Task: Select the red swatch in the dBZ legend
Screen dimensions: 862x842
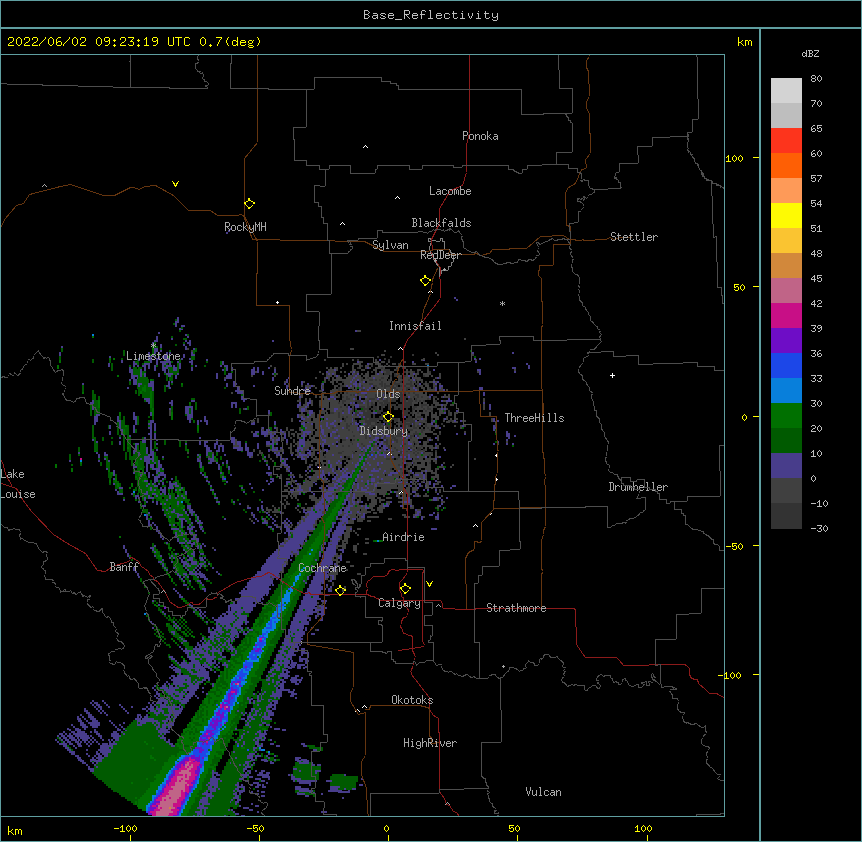Action: [x=786, y=140]
